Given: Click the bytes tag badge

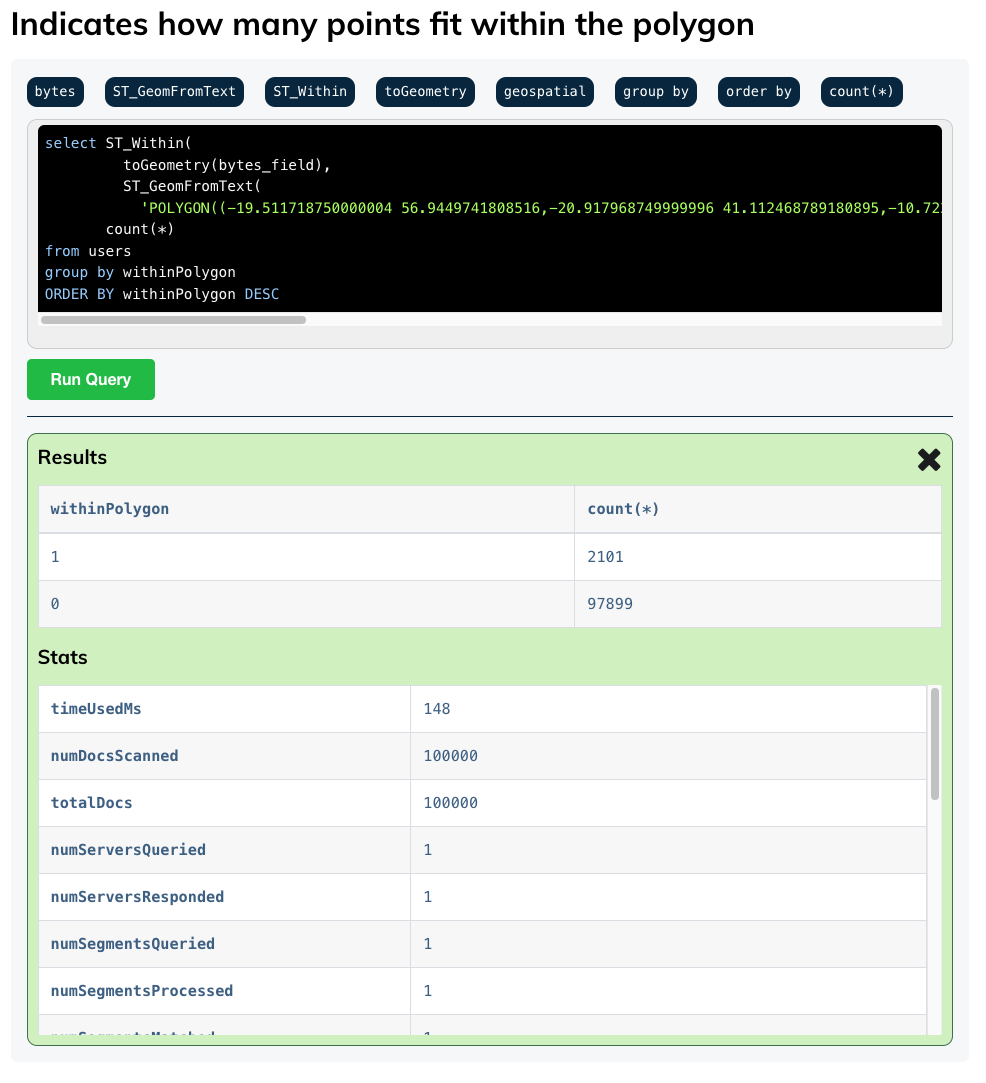Looking at the screenshot, I should point(55,91).
